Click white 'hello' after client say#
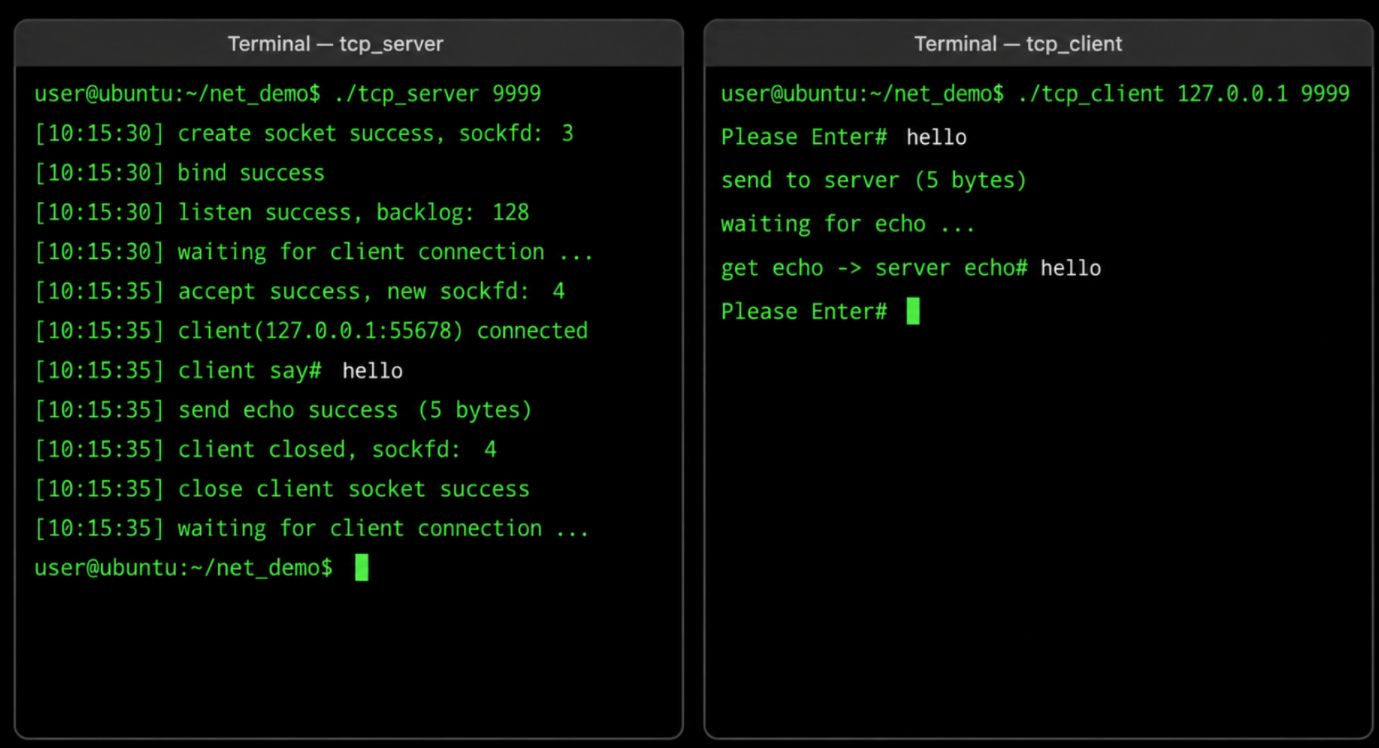The width and height of the screenshot is (1379, 748). (x=372, y=371)
